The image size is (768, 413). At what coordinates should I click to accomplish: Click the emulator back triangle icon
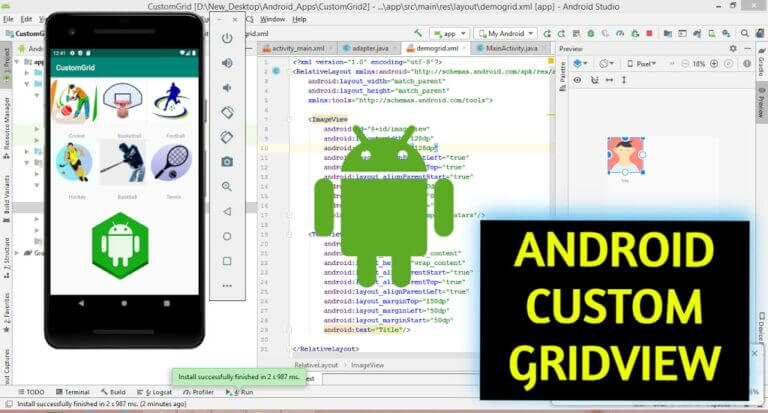point(227,212)
